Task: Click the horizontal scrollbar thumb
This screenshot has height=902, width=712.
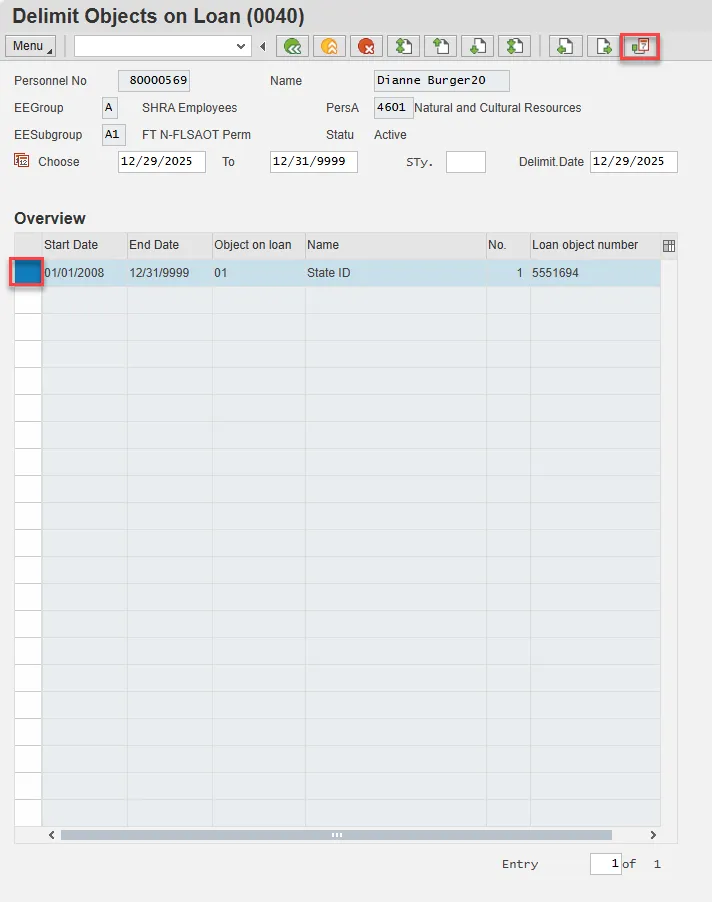Action: [x=336, y=835]
